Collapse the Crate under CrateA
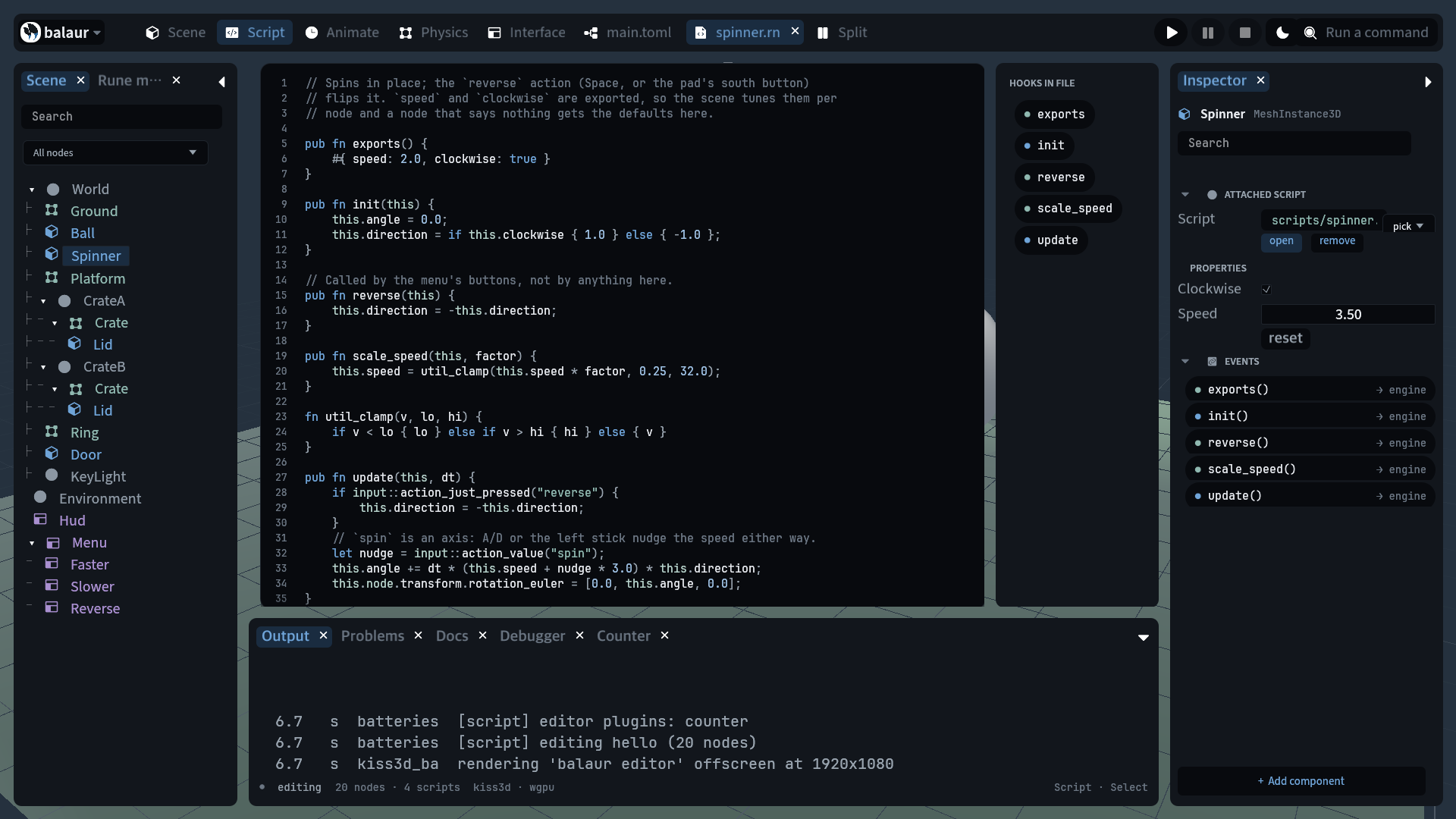1456x819 pixels. pos(55,323)
